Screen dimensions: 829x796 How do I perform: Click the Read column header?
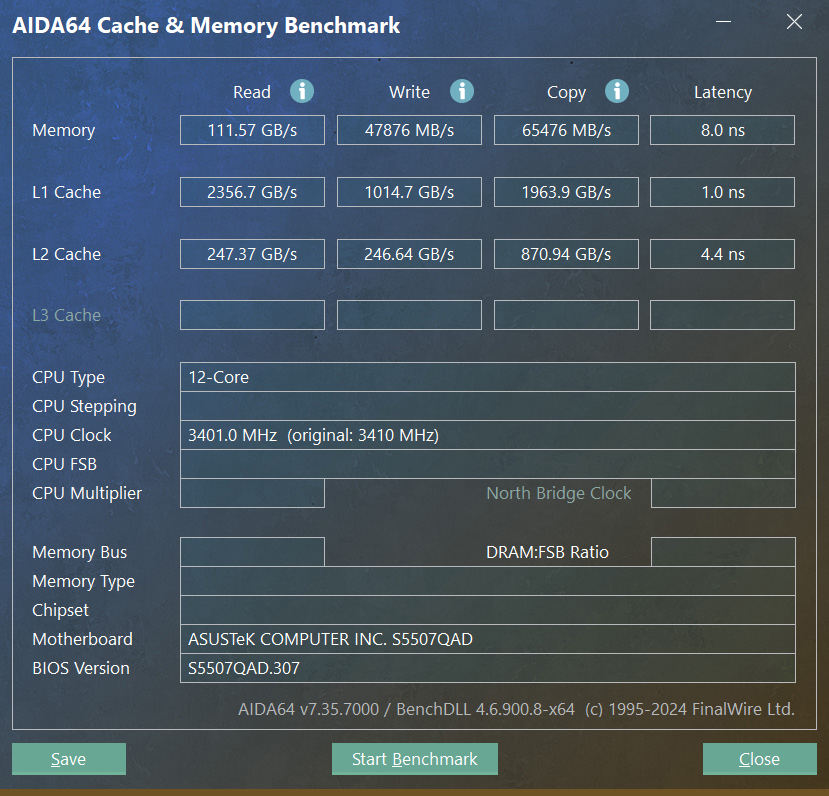coord(252,92)
